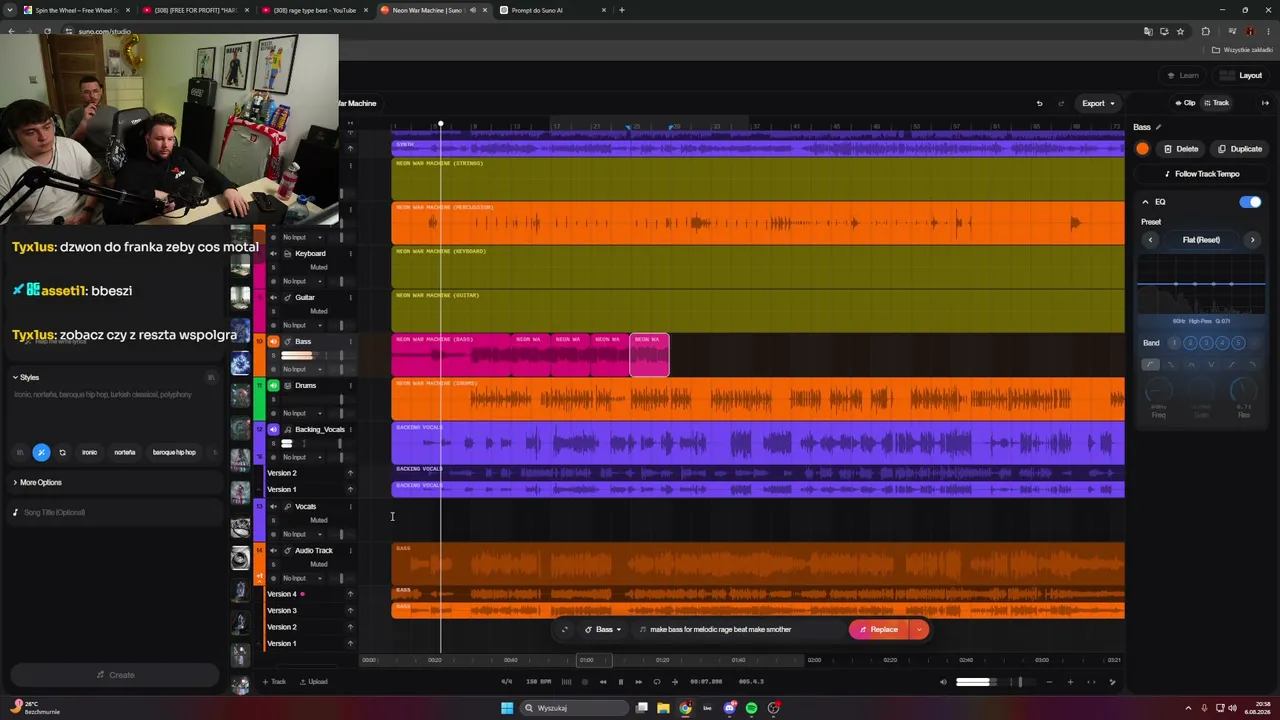Screen dimensions: 1280x720
Task: Add a new track with + Track
Action: [x=274, y=682]
